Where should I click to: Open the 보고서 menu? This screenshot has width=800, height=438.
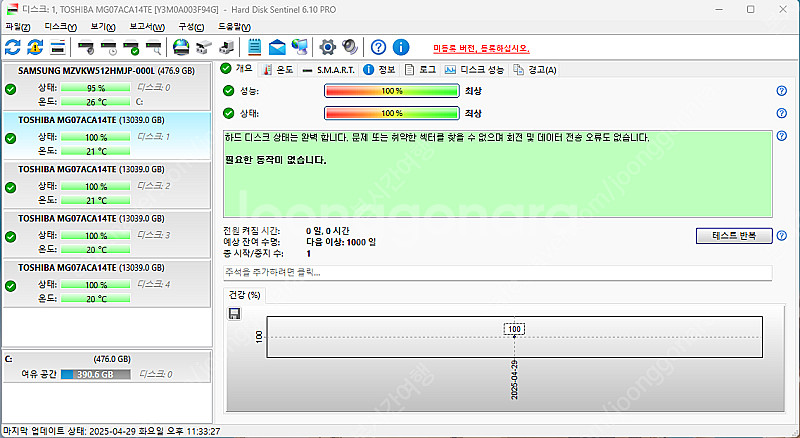click(x=146, y=27)
